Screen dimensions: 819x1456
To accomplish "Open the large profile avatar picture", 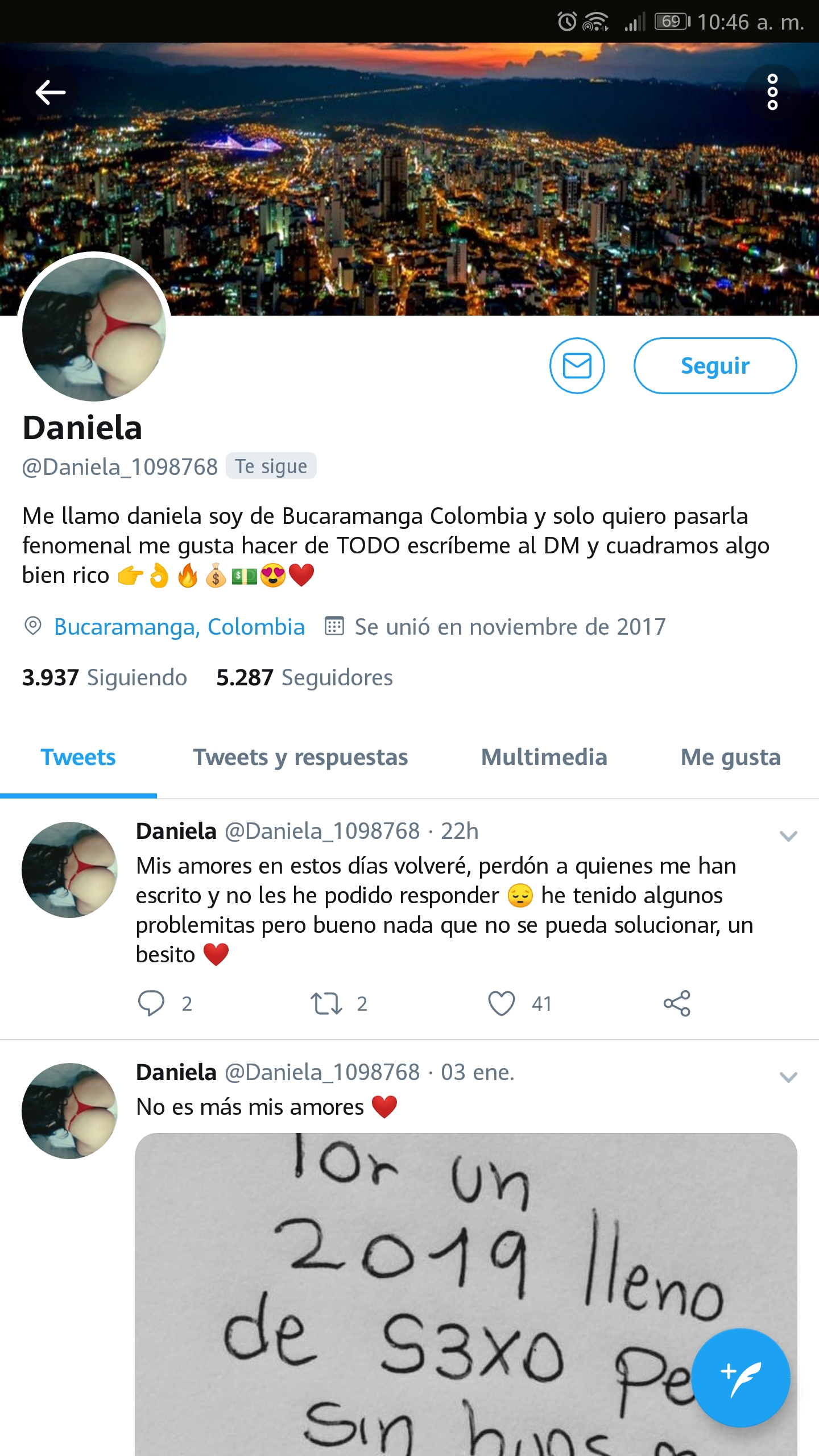I will [94, 329].
